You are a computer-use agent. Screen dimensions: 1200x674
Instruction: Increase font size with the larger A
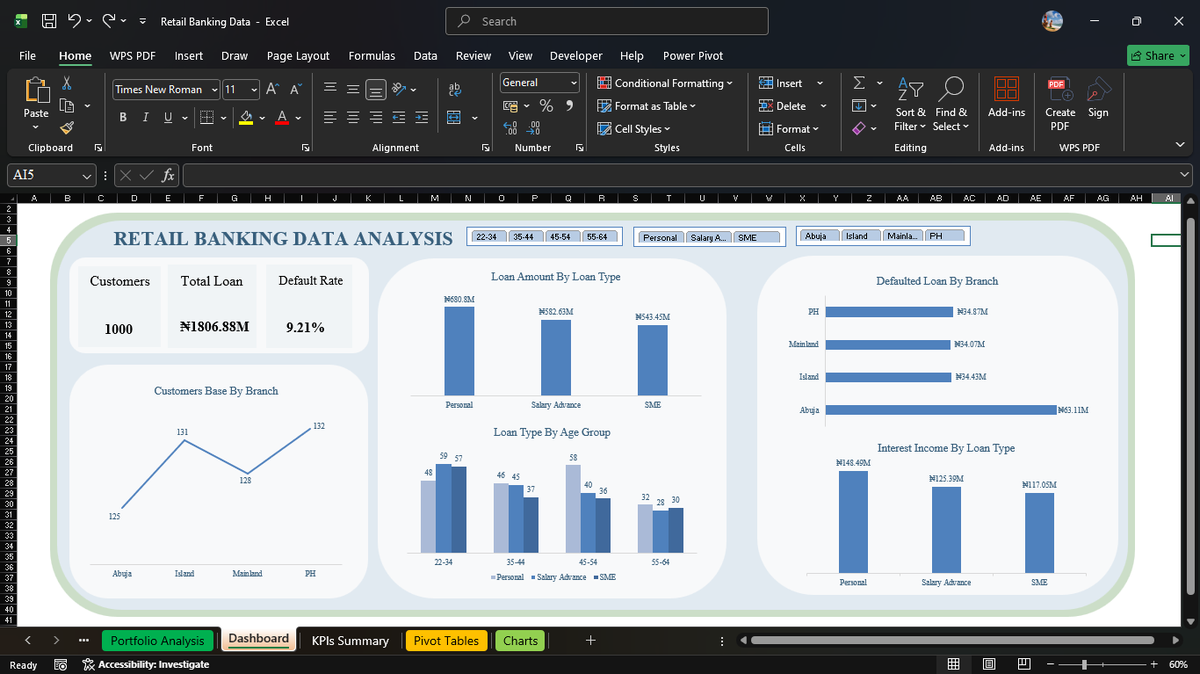click(273, 89)
